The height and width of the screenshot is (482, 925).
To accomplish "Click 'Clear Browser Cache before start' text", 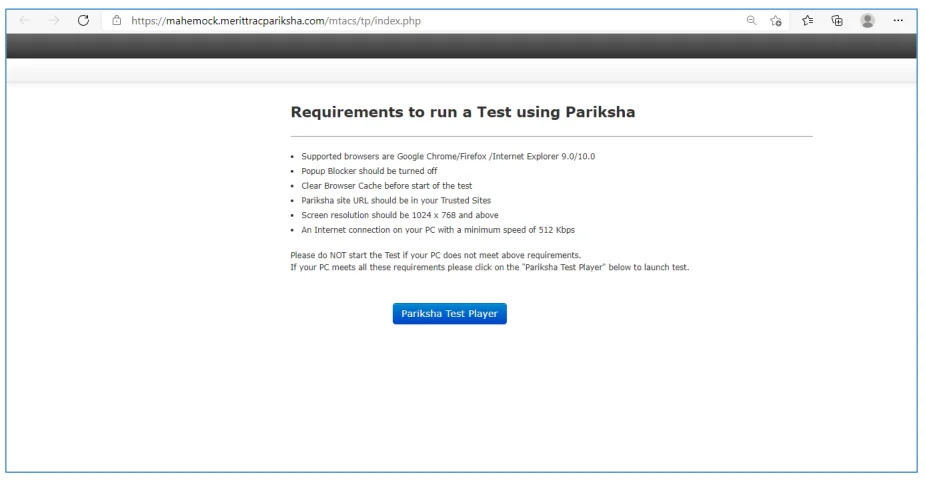I will [386, 186].
